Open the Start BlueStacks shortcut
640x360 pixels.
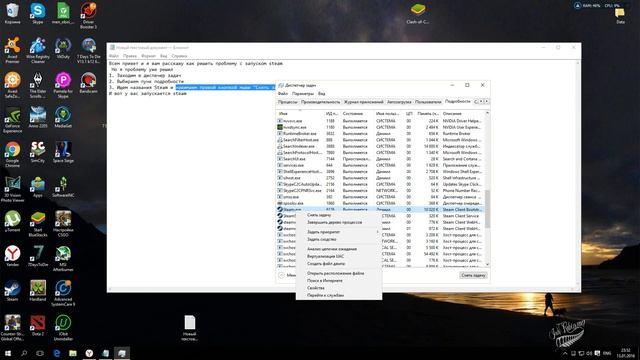(38, 224)
